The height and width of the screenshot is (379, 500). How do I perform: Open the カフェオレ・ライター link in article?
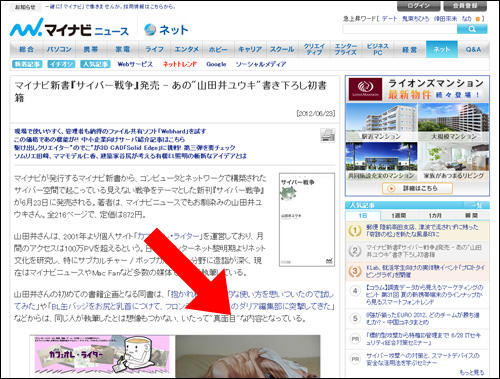(168, 236)
